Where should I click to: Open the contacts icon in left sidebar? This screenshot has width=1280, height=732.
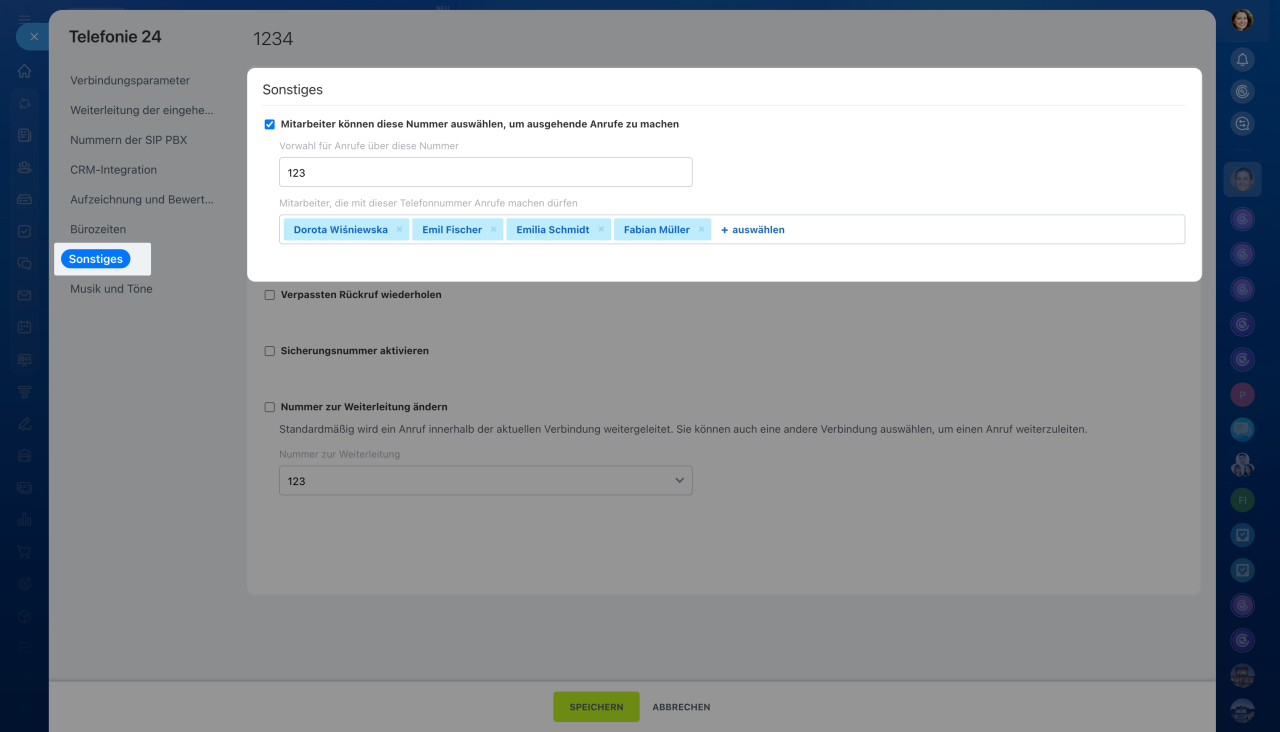[24, 167]
